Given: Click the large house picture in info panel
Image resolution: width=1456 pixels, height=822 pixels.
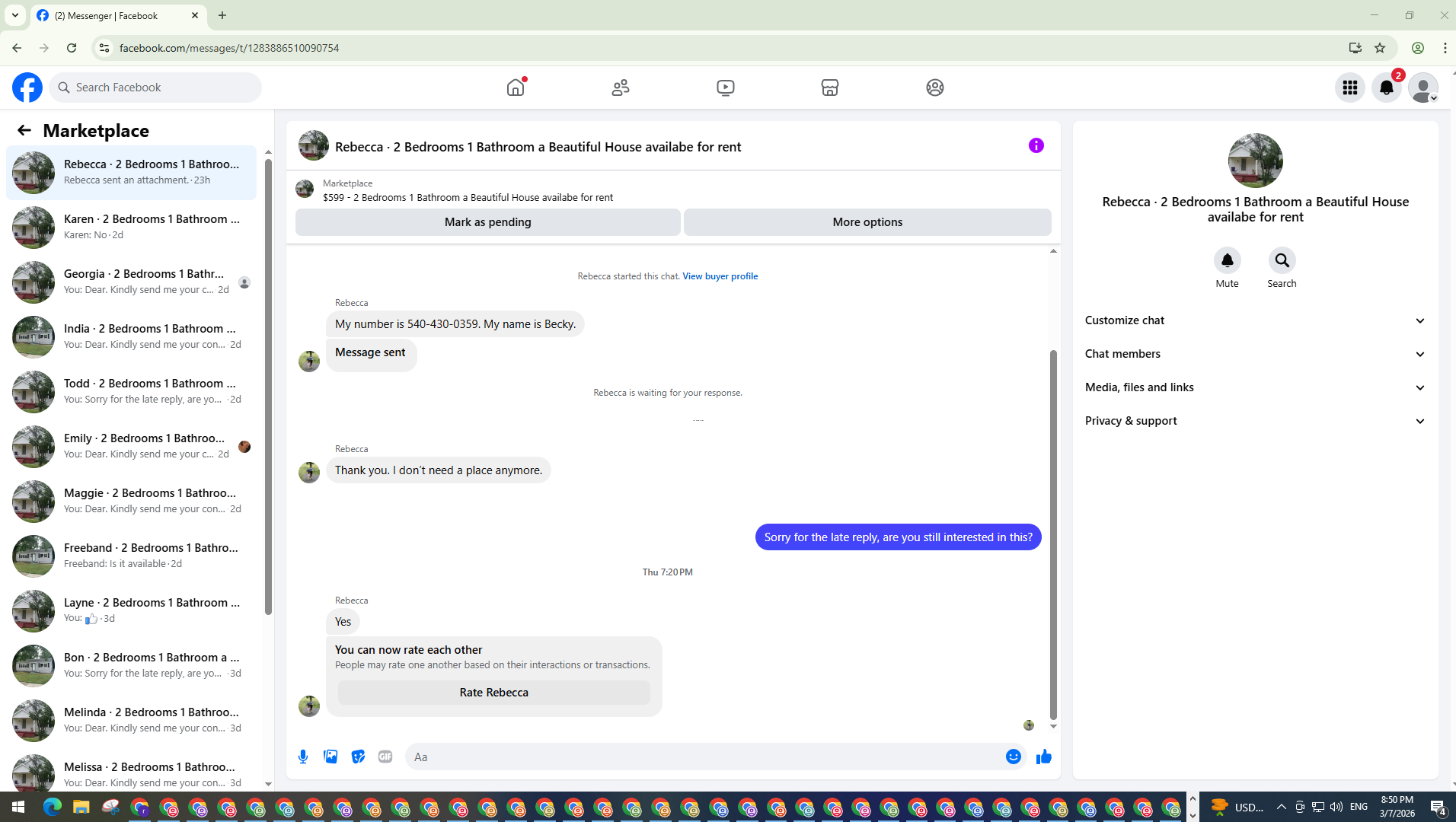Looking at the screenshot, I should pyautogui.click(x=1256, y=161).
